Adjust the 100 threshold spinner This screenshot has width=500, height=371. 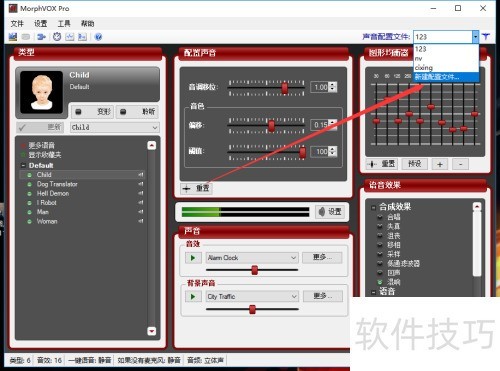coord(333,151)
